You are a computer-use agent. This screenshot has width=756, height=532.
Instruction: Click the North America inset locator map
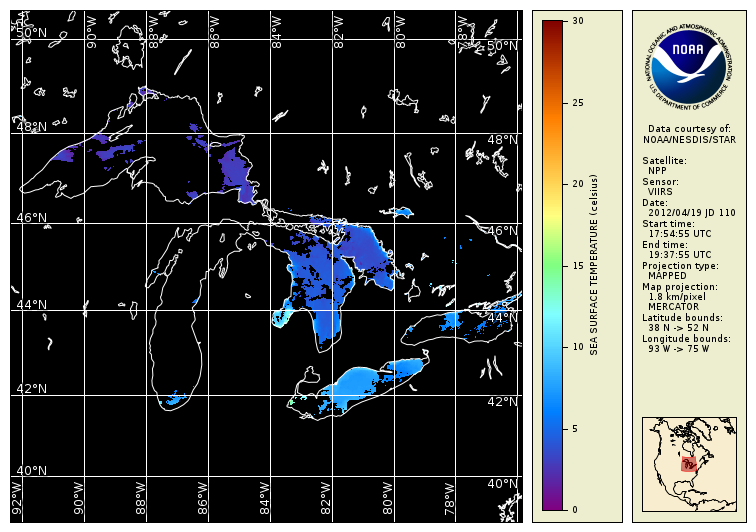pos(689,464)
